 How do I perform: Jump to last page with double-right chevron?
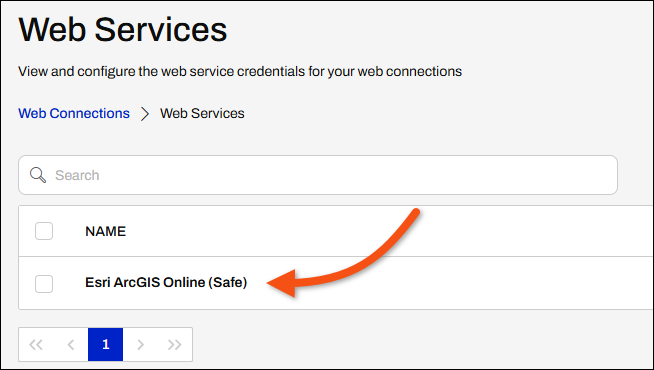pos(175,345)
